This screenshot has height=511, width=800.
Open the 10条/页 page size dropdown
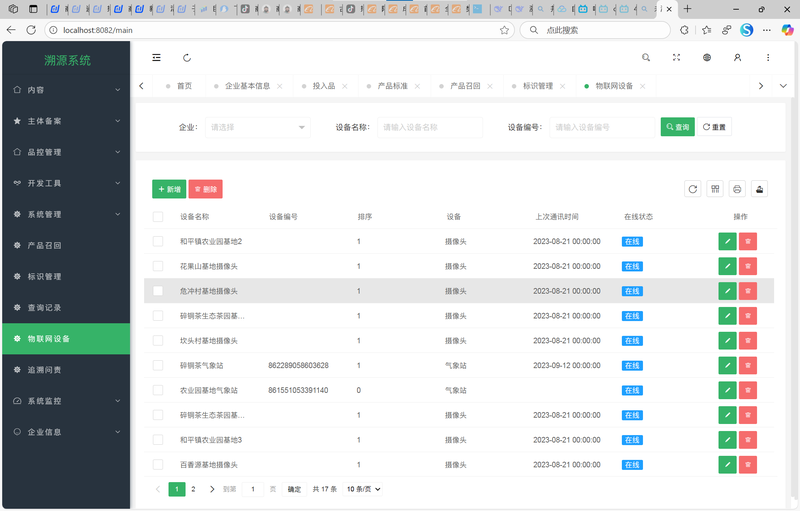pos(363,489)
